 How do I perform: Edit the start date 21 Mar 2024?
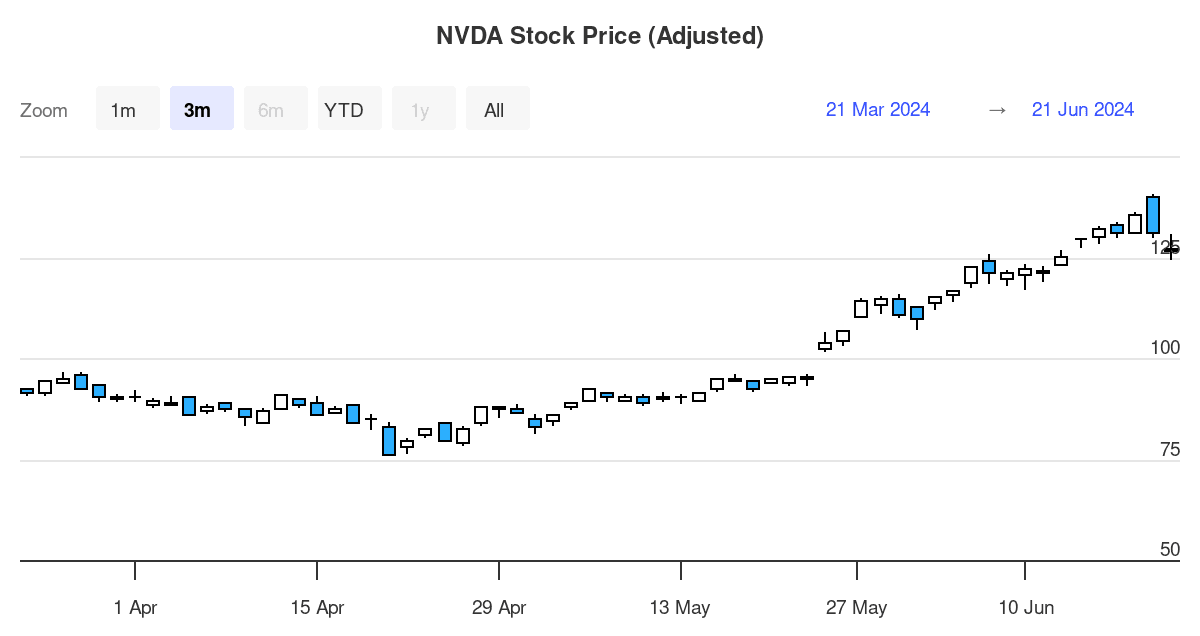pos(878,110)
